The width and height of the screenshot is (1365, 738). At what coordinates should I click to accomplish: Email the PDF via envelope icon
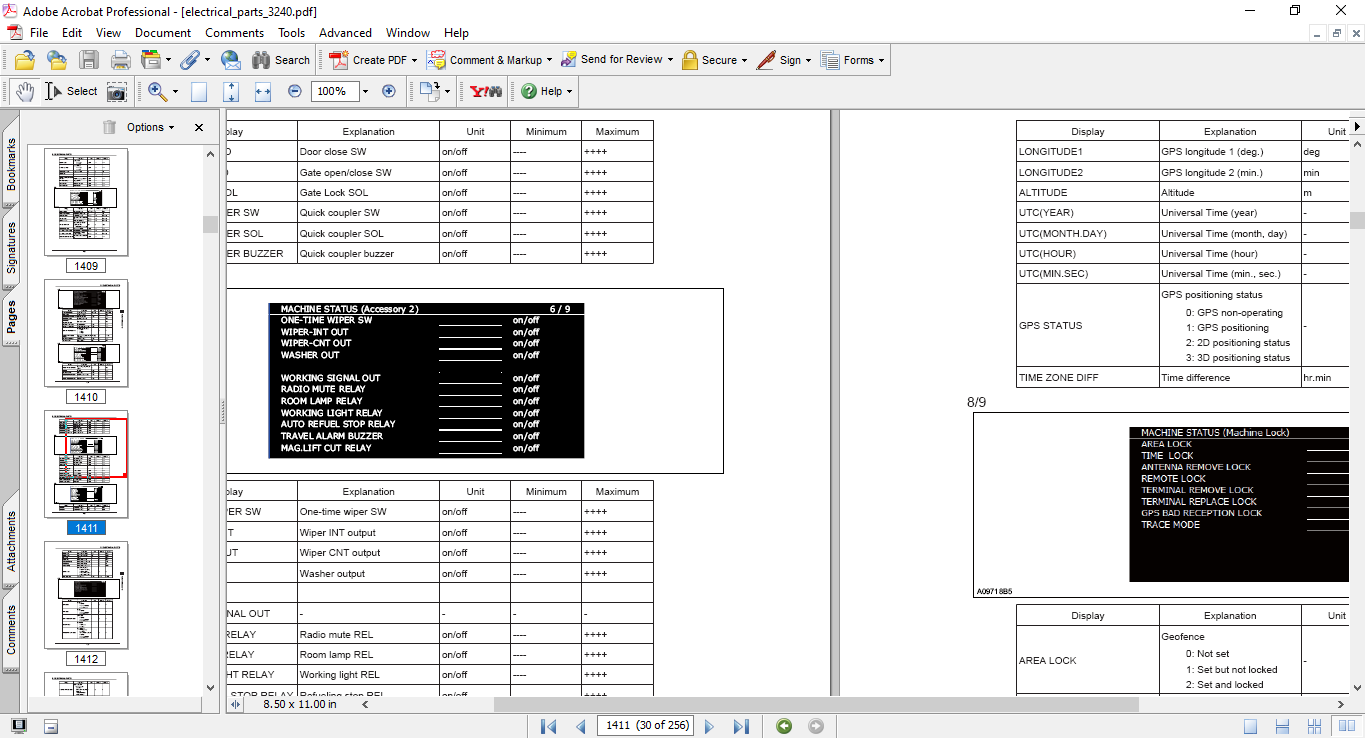[231, 59]
